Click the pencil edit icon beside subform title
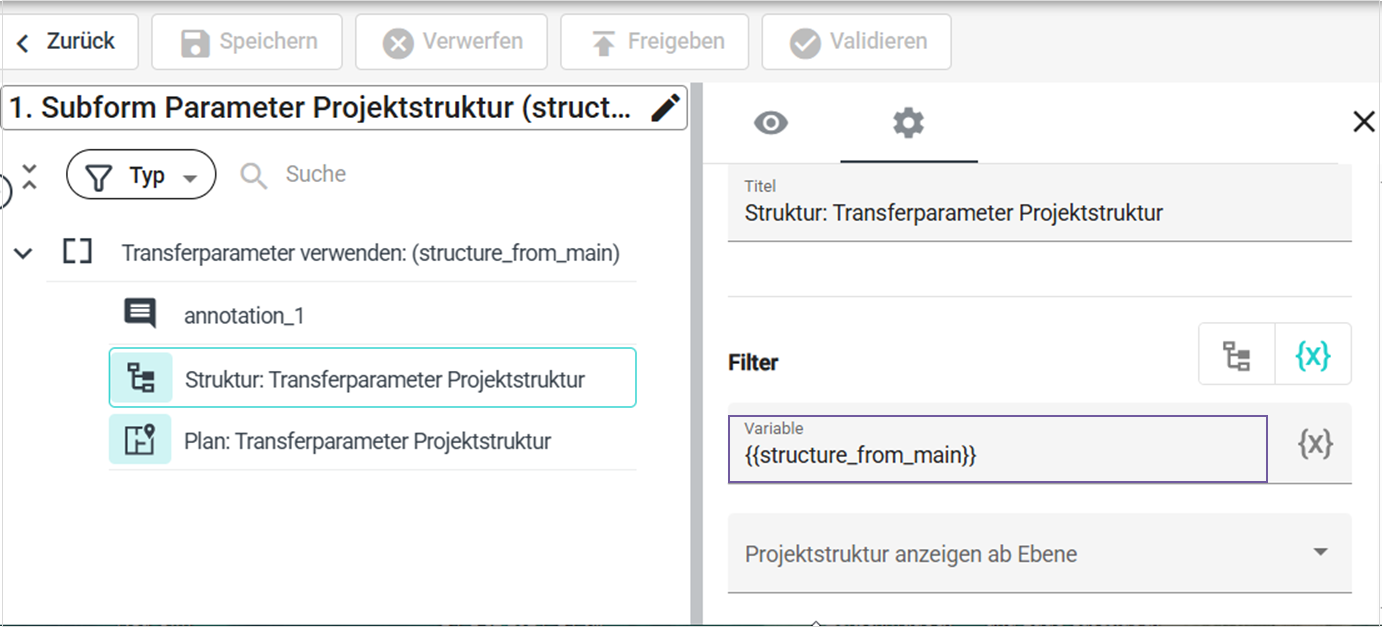This screenshot has width=1382, height=627. [665, 108]
